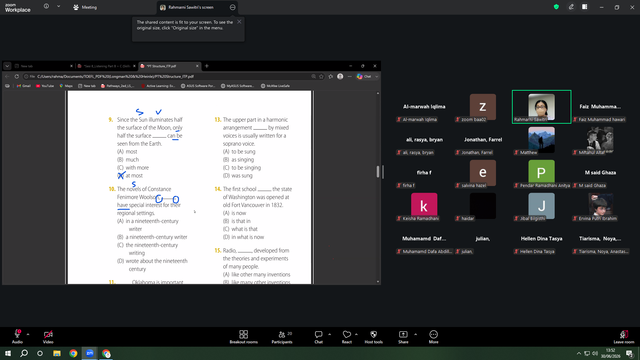Select the 'z' zoom baa02 participant tile

[x=482, y=107]
